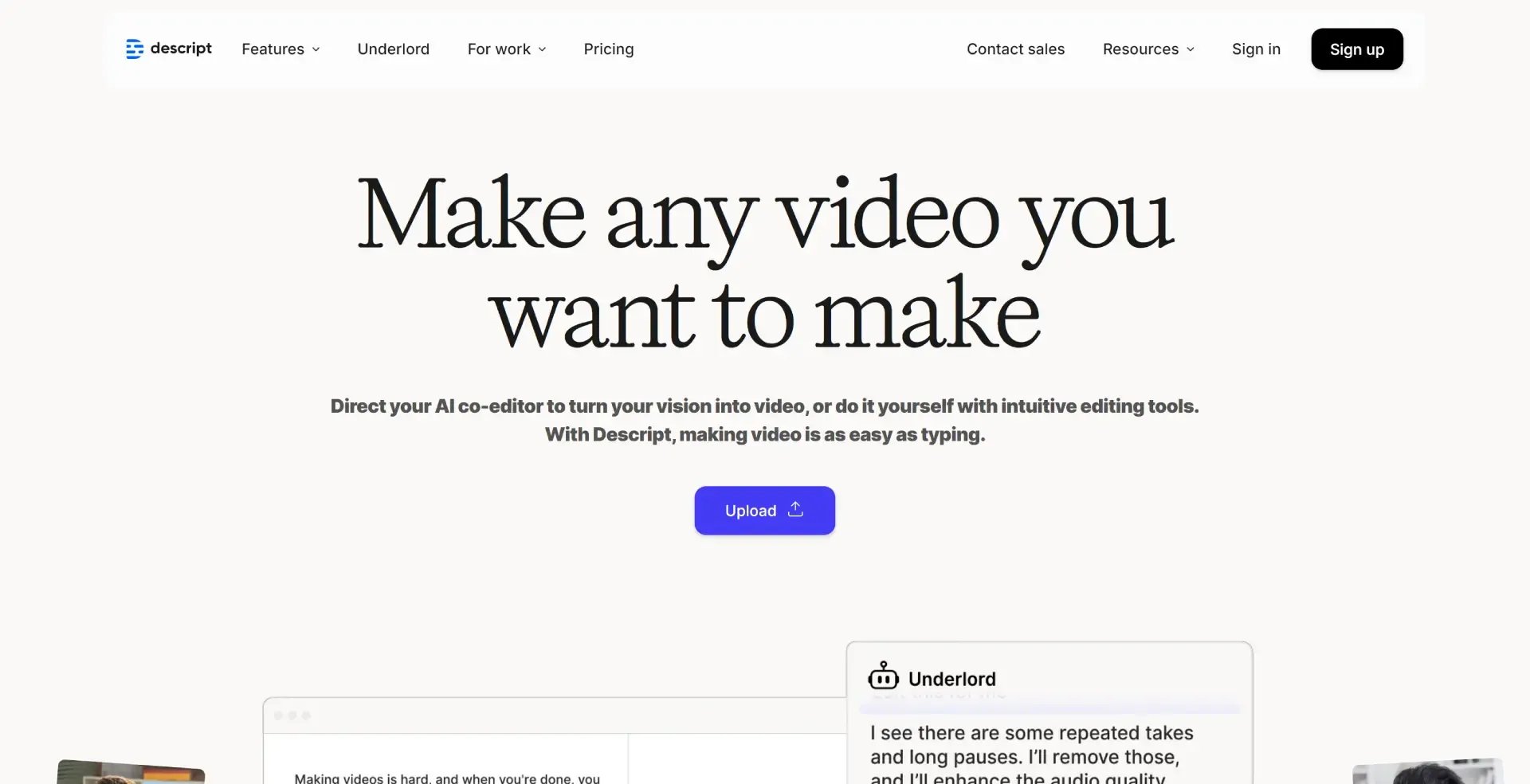The height and width of the screenshot is (784, 1530).
Task: Click the blue Upload button
Action: click(764, 510)
